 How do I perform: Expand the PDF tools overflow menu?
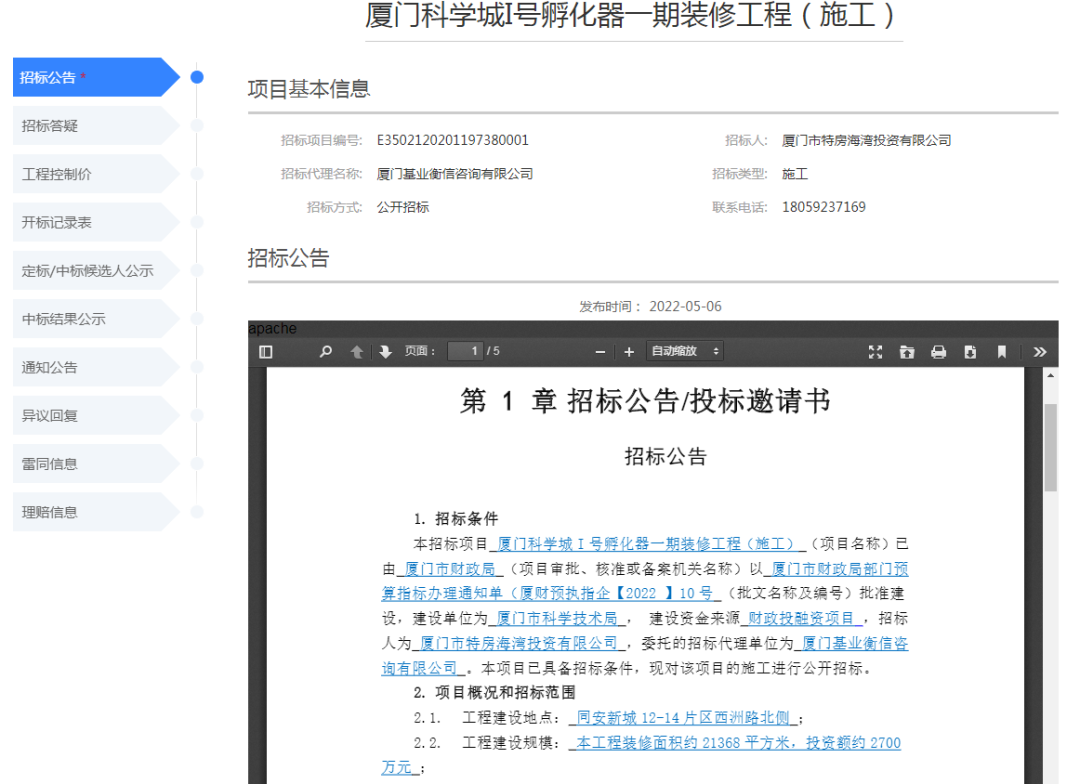pyautogui.click(x=1039, y=352)
